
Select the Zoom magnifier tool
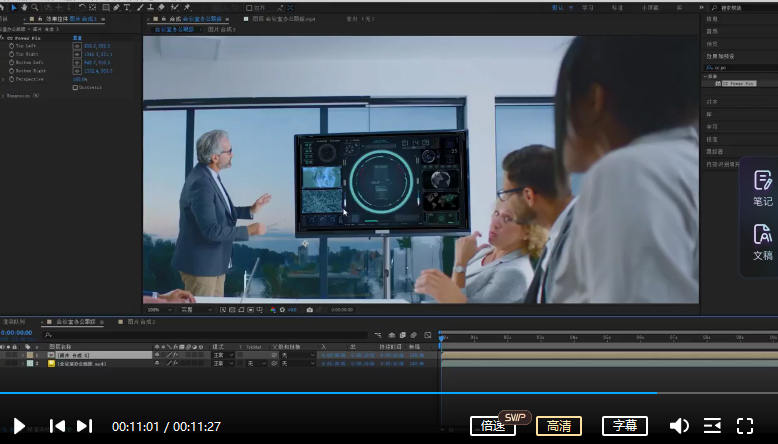[36, 7]
